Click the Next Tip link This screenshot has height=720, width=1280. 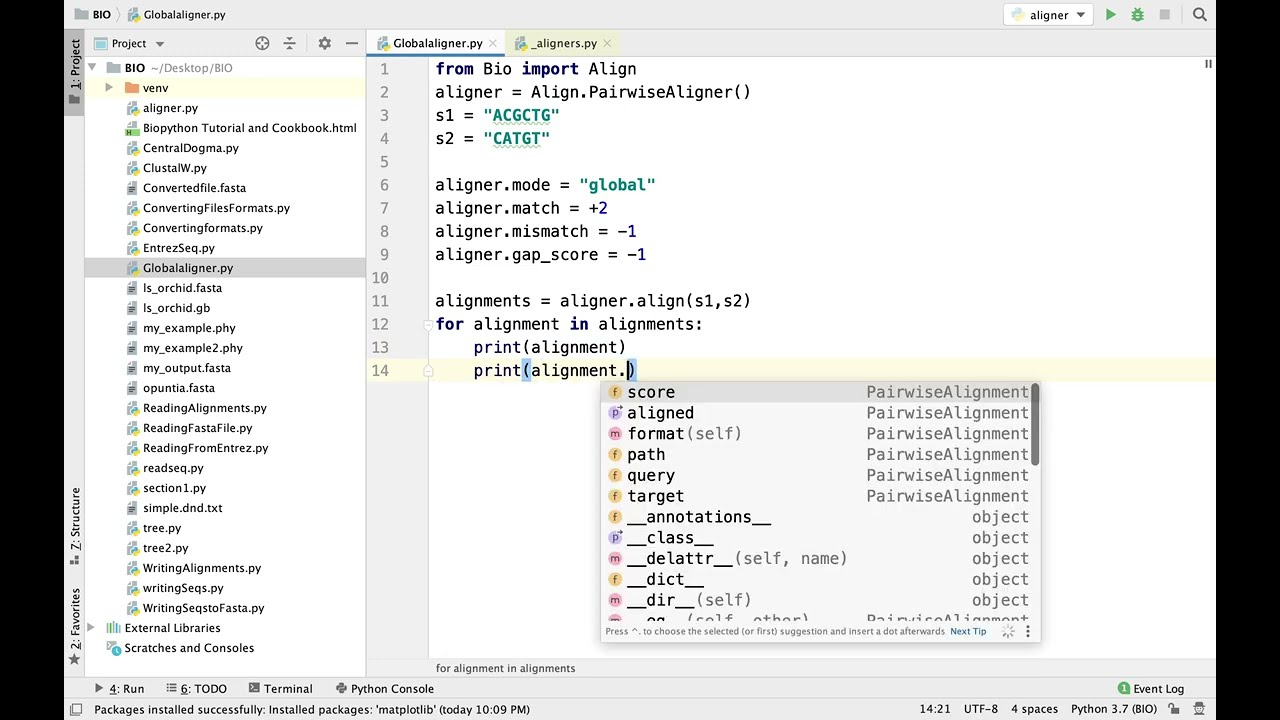[x=968, y=632]
